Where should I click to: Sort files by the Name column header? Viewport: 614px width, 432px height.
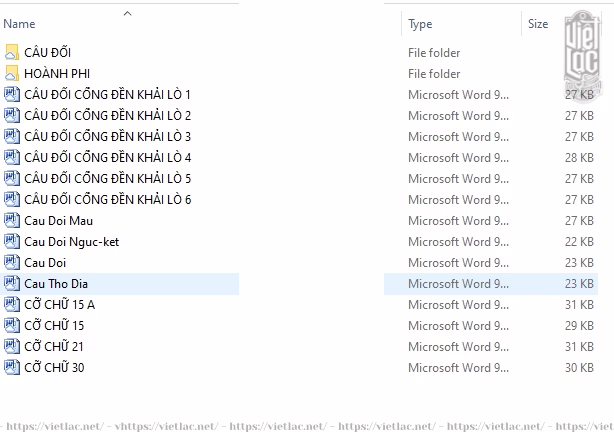tap(20, 24)
